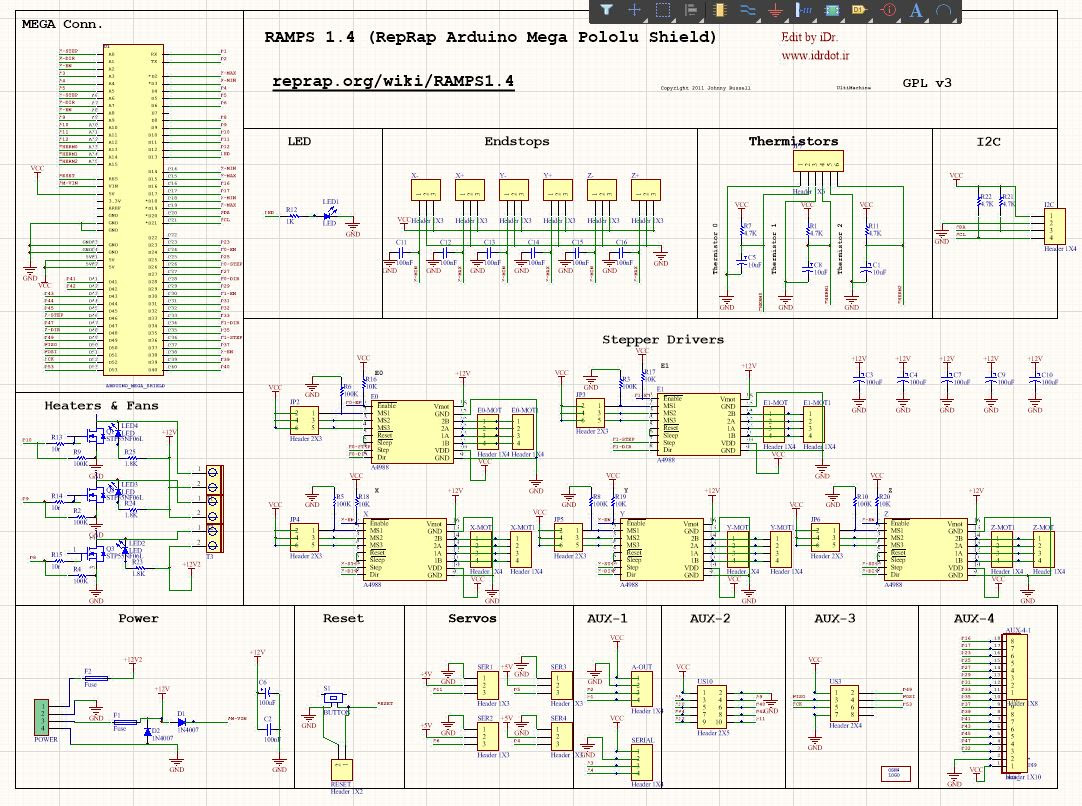1082x806 pixels.
Task: Select the 'Power' section heading
Action: pos(138,618)
